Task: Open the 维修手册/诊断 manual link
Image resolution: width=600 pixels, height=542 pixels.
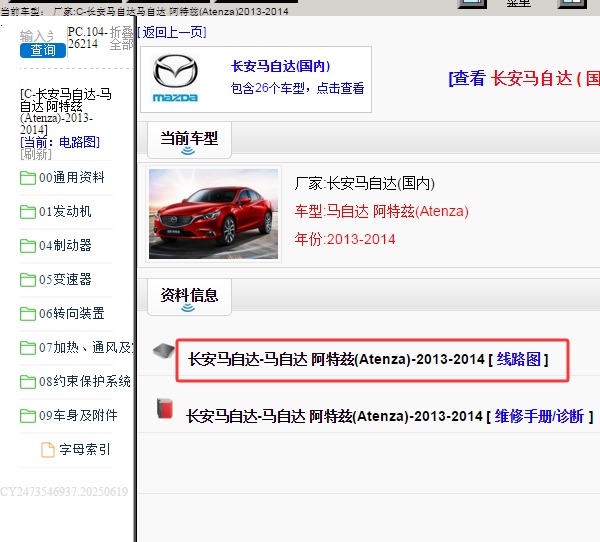Action: pyautogui.click(x=539, y=416)
